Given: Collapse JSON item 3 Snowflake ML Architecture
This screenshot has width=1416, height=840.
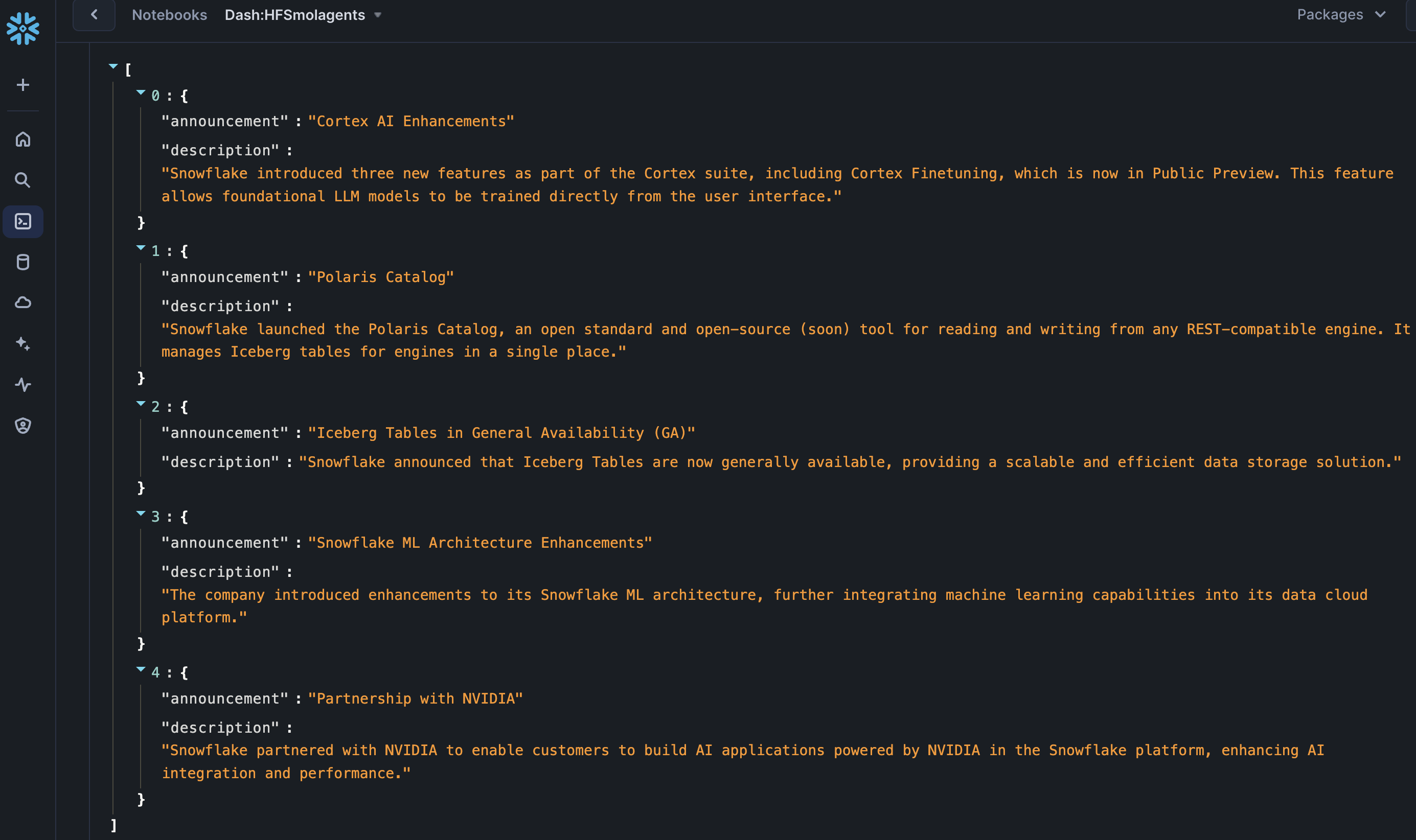Looking at the screenshot, I should tap(141, 514).
